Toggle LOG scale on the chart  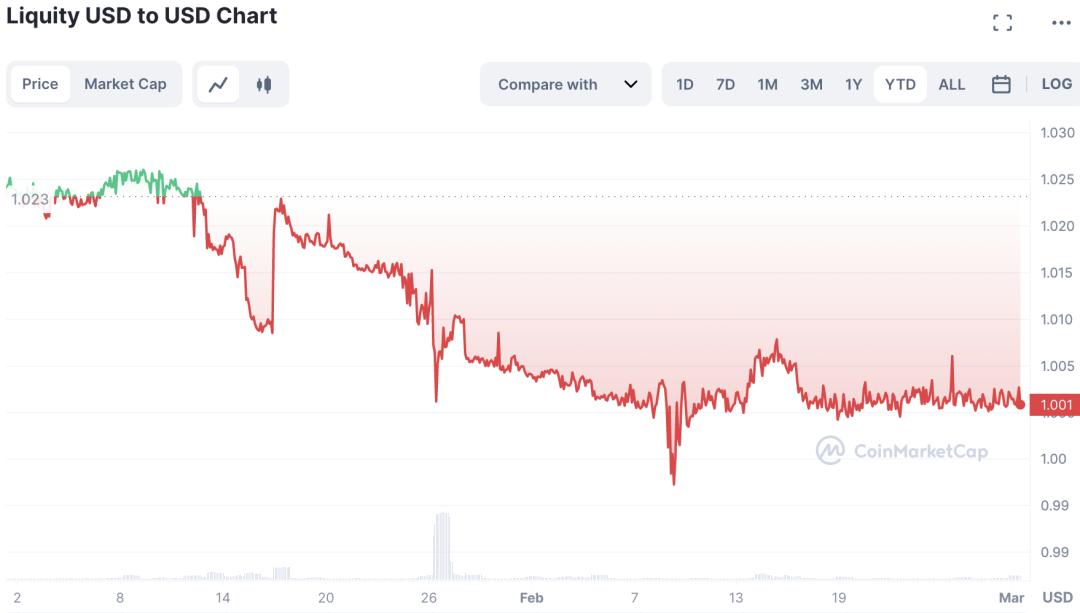click(x=1056, y=84)
